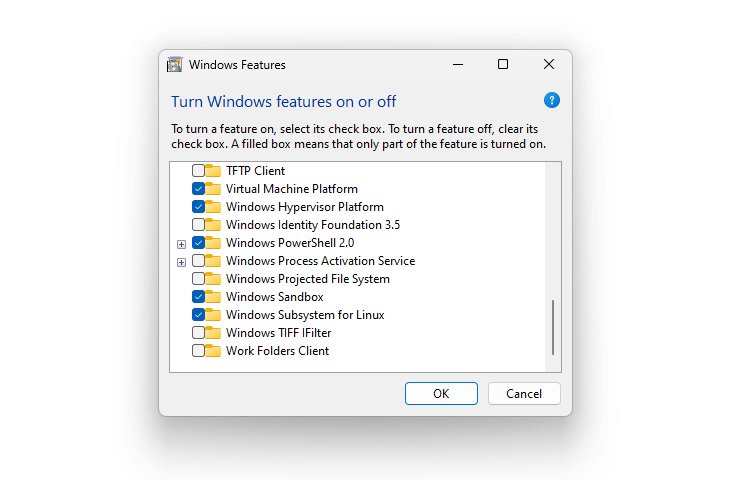Minimize the Windows Features window
The image size is (733, 480).
[x=458, y=64]
